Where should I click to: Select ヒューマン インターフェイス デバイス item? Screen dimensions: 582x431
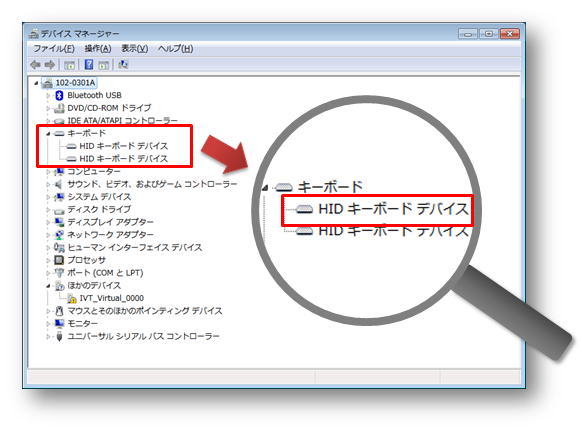pos(135,247)
